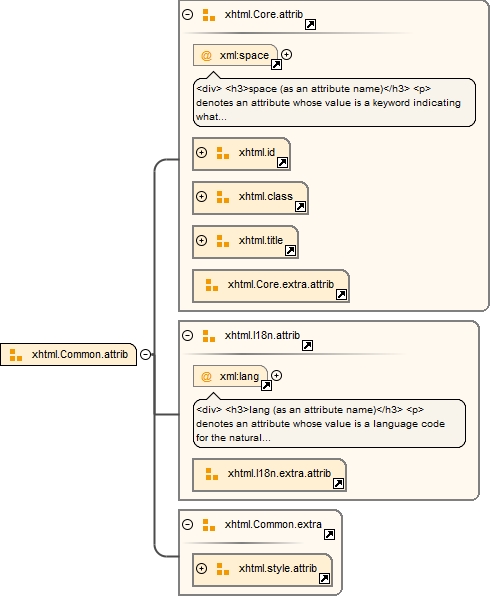This screenshot has width=491, height=597.
Task: Collapse the xhtml.I18n.attrib group
Action: pos(187,335)
